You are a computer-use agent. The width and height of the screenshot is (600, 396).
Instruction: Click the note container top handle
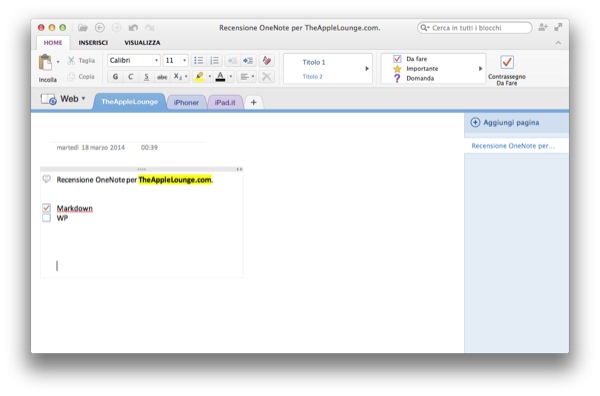142,169
